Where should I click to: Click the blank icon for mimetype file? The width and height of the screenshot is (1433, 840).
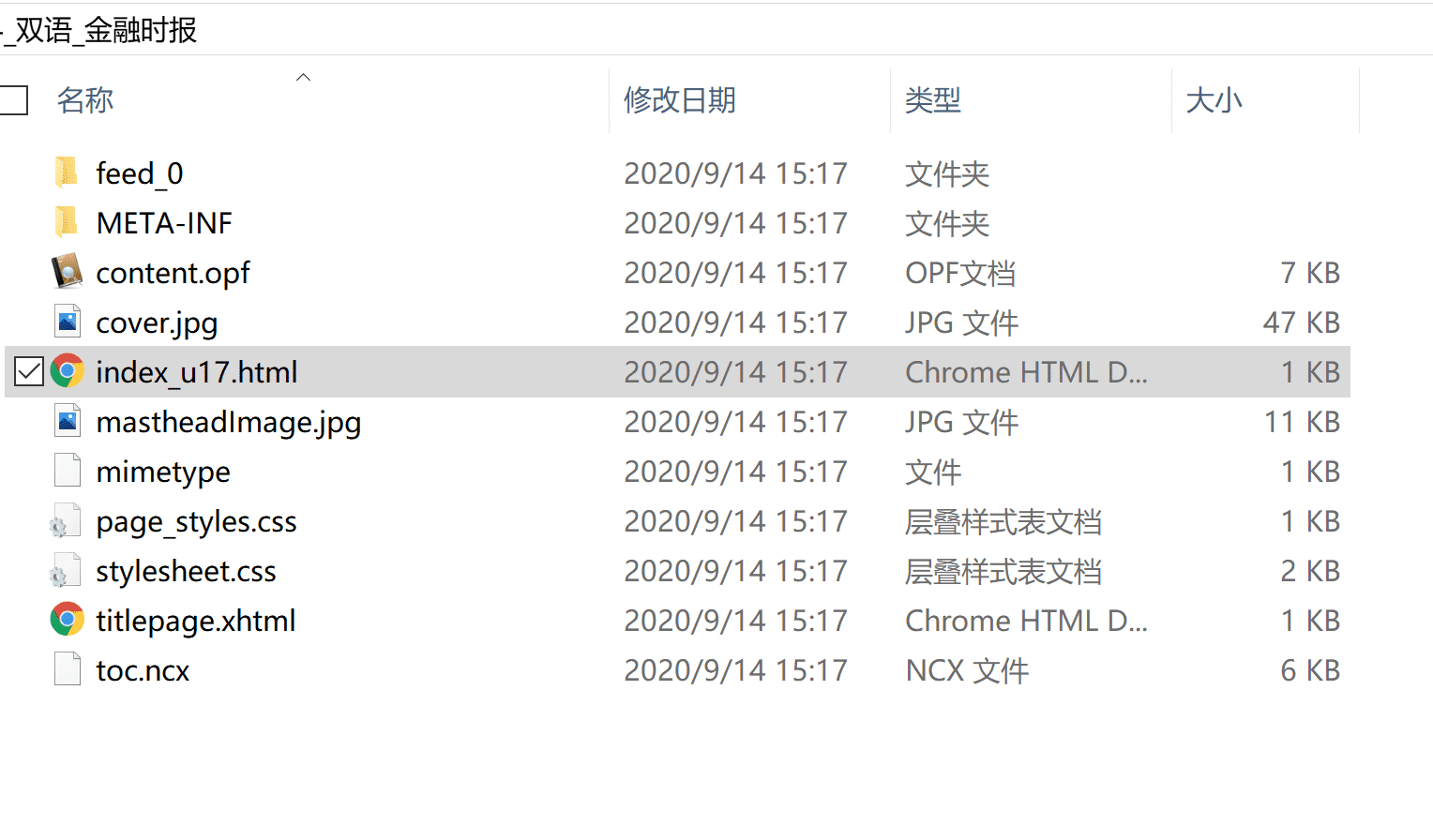pyautogui.click(x=68, y=471)
